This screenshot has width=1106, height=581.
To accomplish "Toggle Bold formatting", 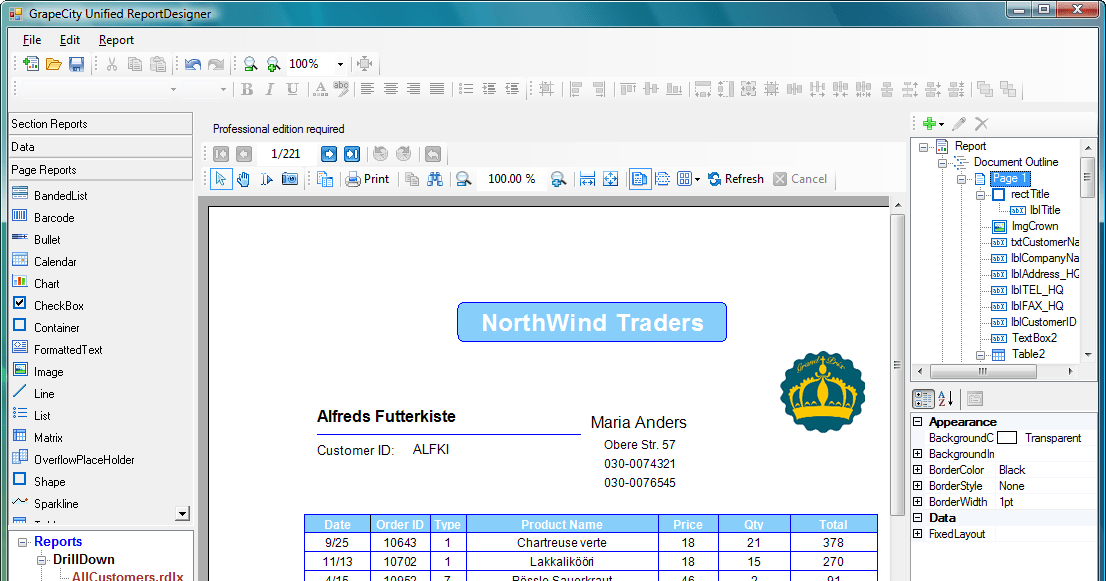I will (x=247, y=89).
